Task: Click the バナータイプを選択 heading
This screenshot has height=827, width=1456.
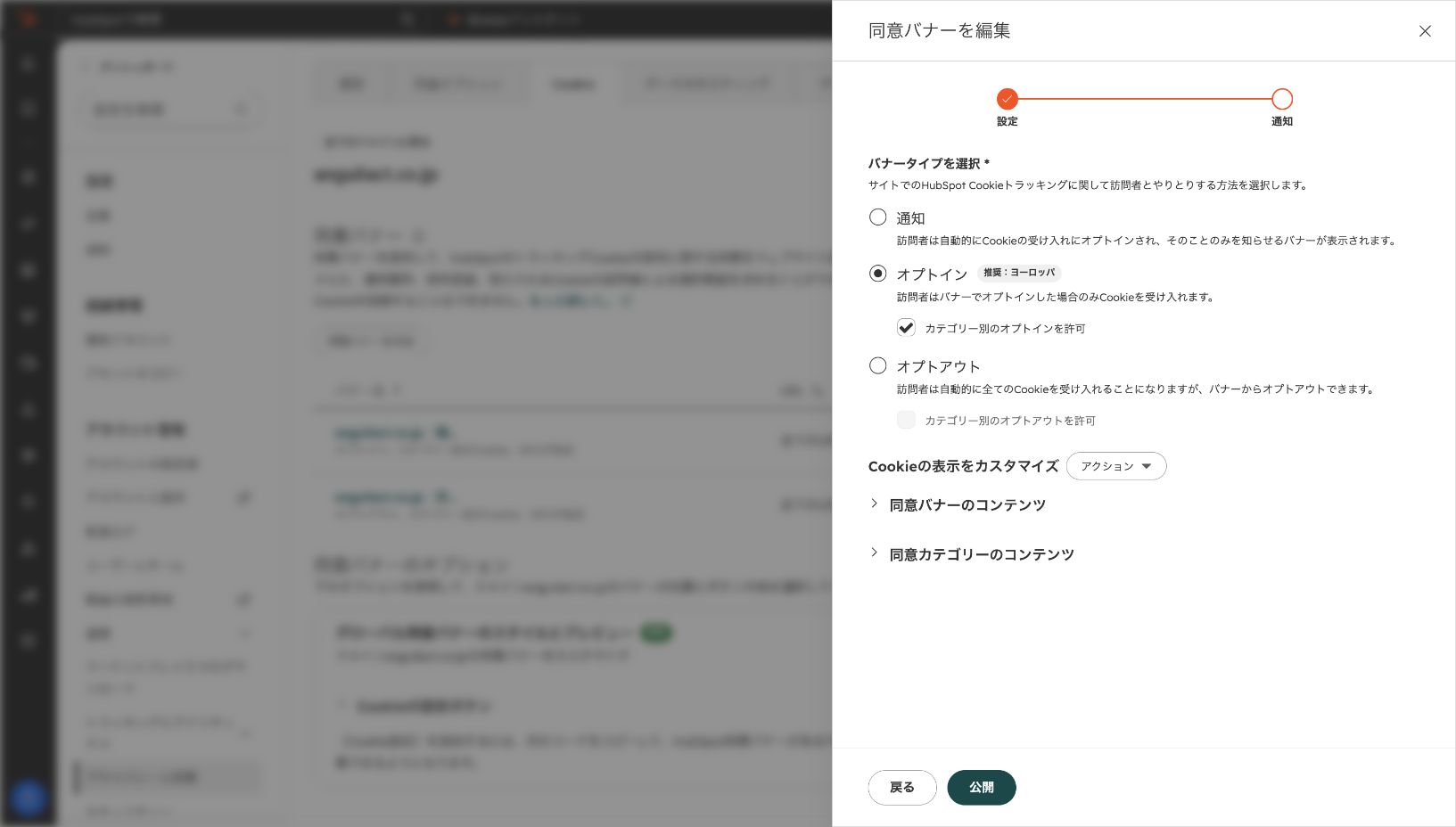Action: coord(928,163)
